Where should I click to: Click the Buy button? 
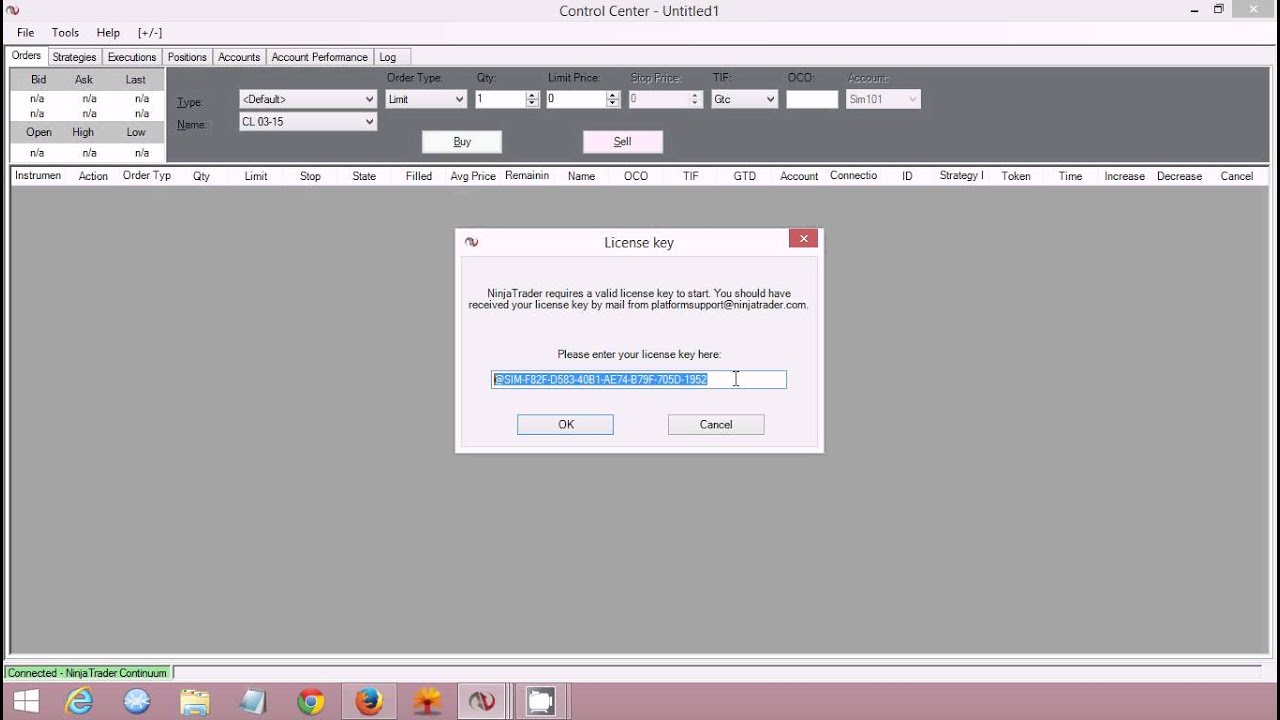click(x=462, y=142)
